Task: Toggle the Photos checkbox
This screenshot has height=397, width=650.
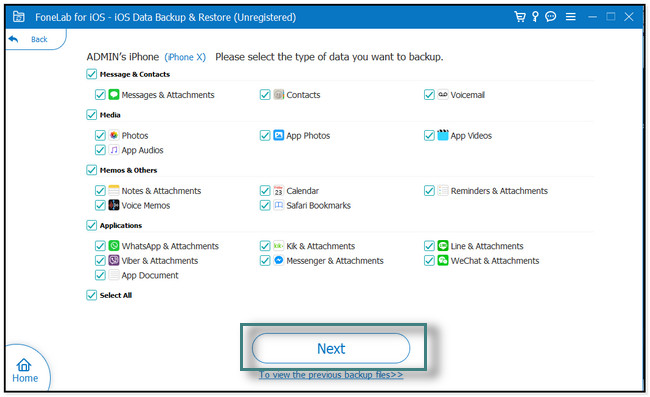Action: tap(100, 136)
